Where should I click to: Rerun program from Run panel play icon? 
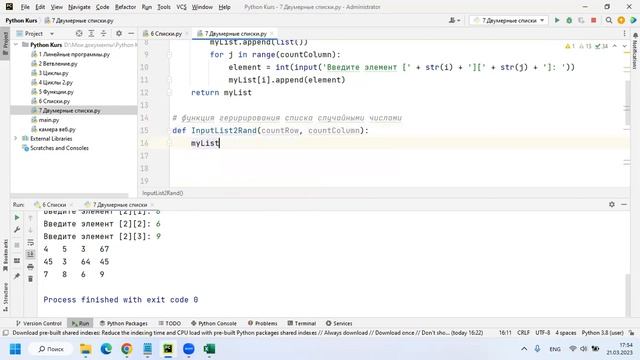point(17,218)
